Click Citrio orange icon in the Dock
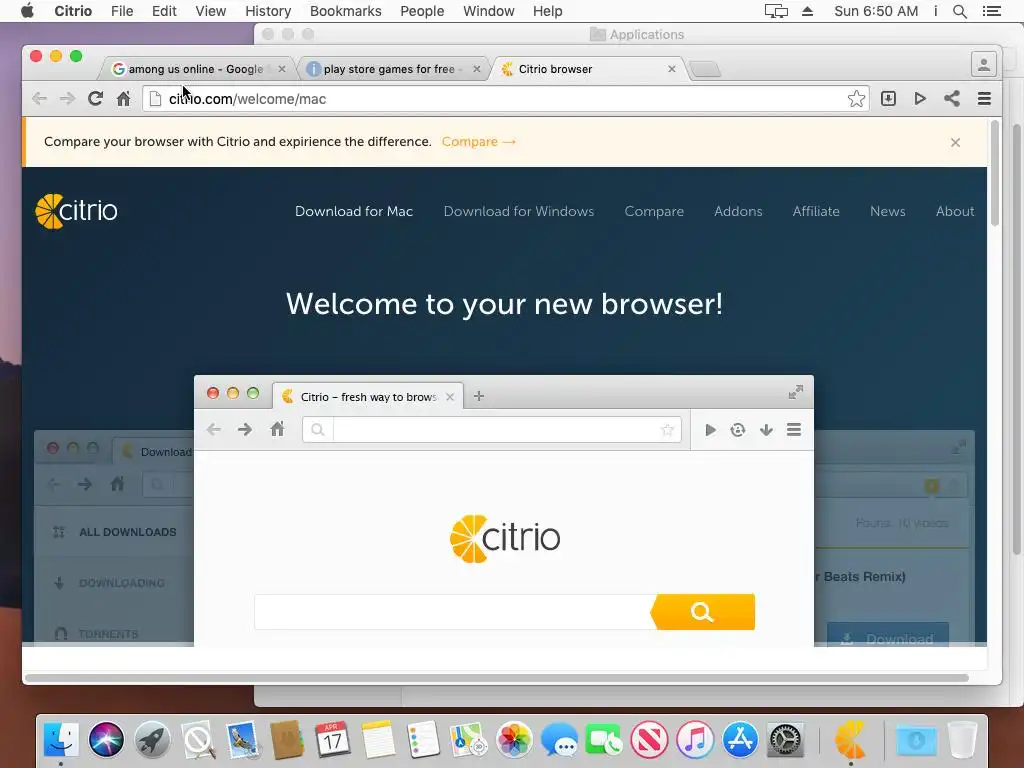 click(850, 740)
